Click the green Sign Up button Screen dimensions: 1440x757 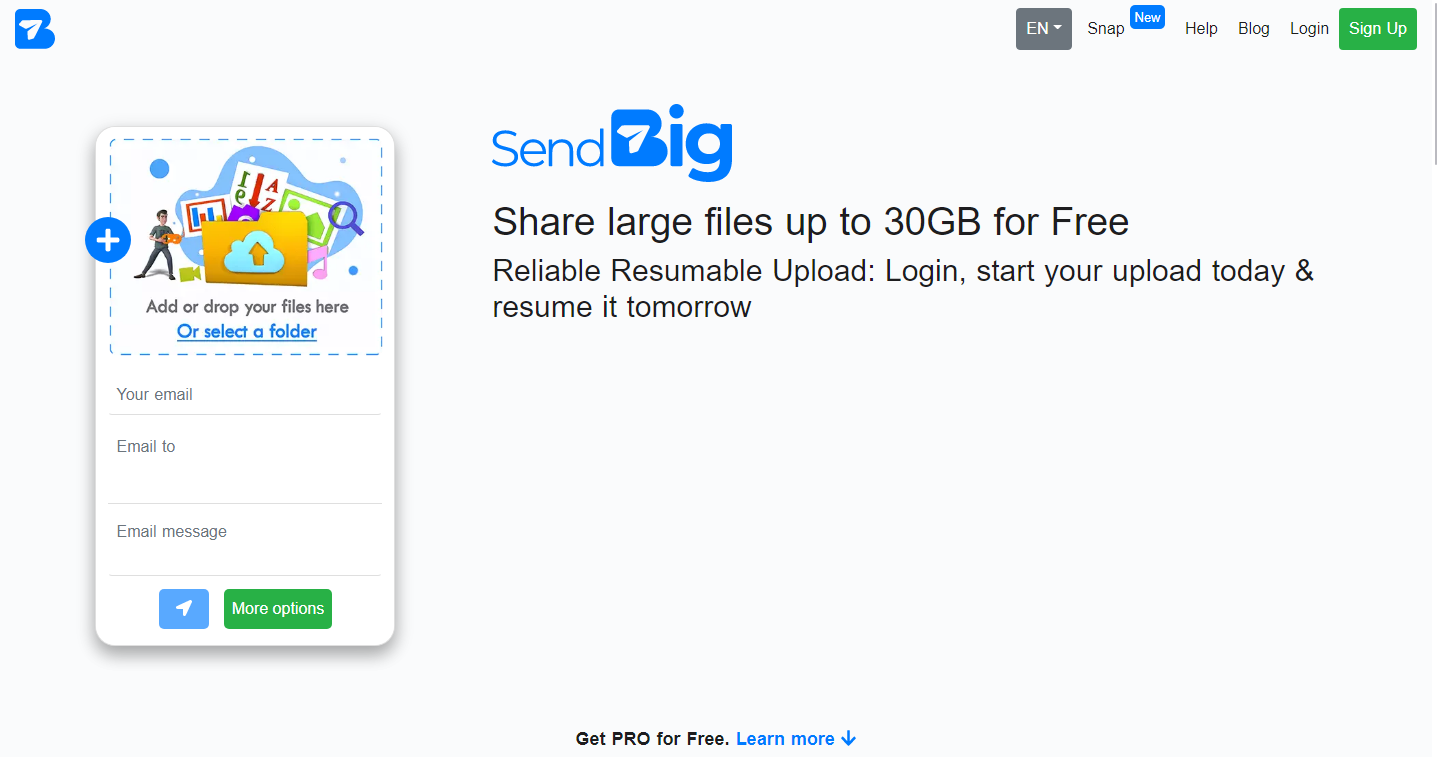tap(1377, 28)
